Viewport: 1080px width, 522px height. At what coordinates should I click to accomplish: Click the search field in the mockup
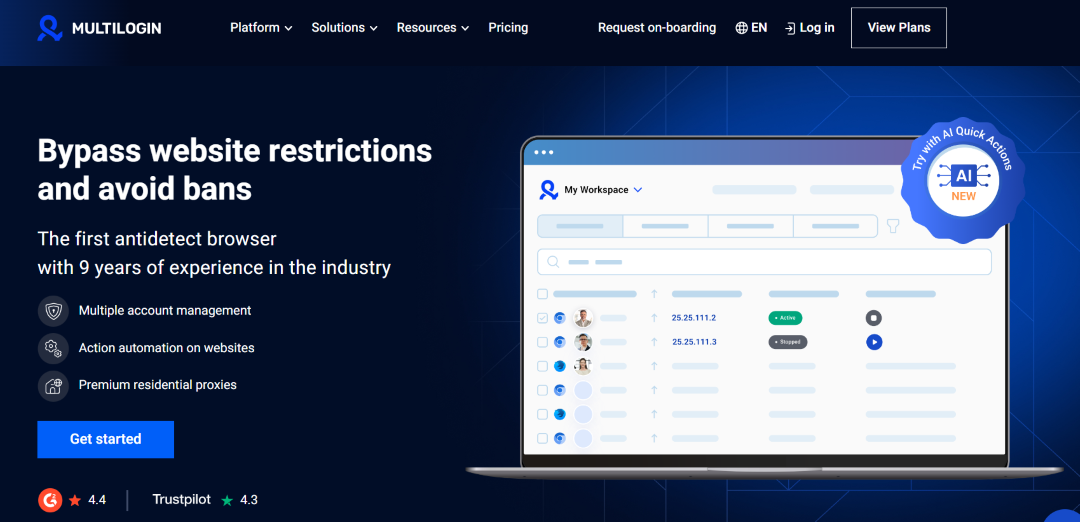coord(764,262)
